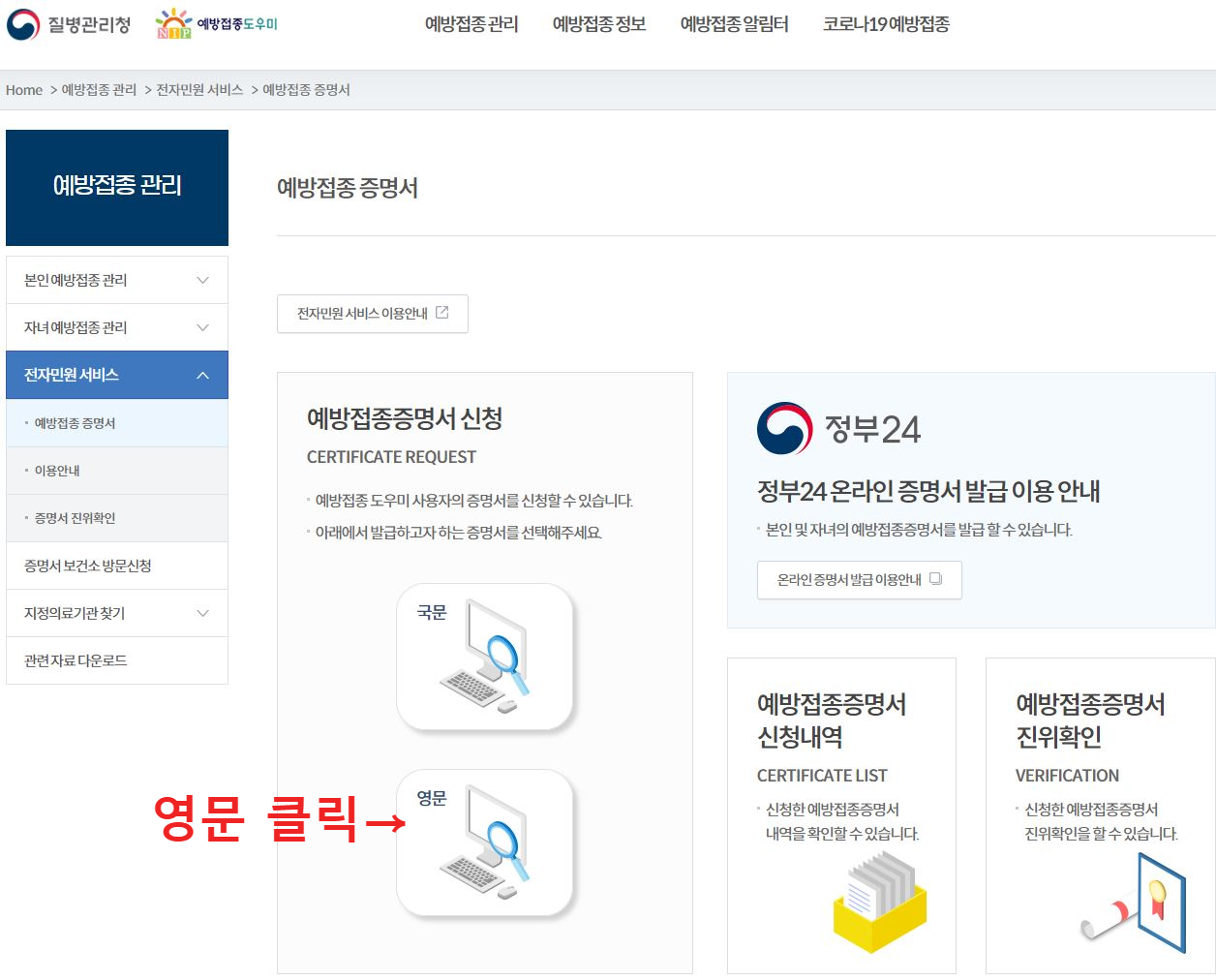Click the 정부24 온라인 증명서 발급 이용 안내 heading
Viewport: 1216px width, 980px height.
point(928,492)
